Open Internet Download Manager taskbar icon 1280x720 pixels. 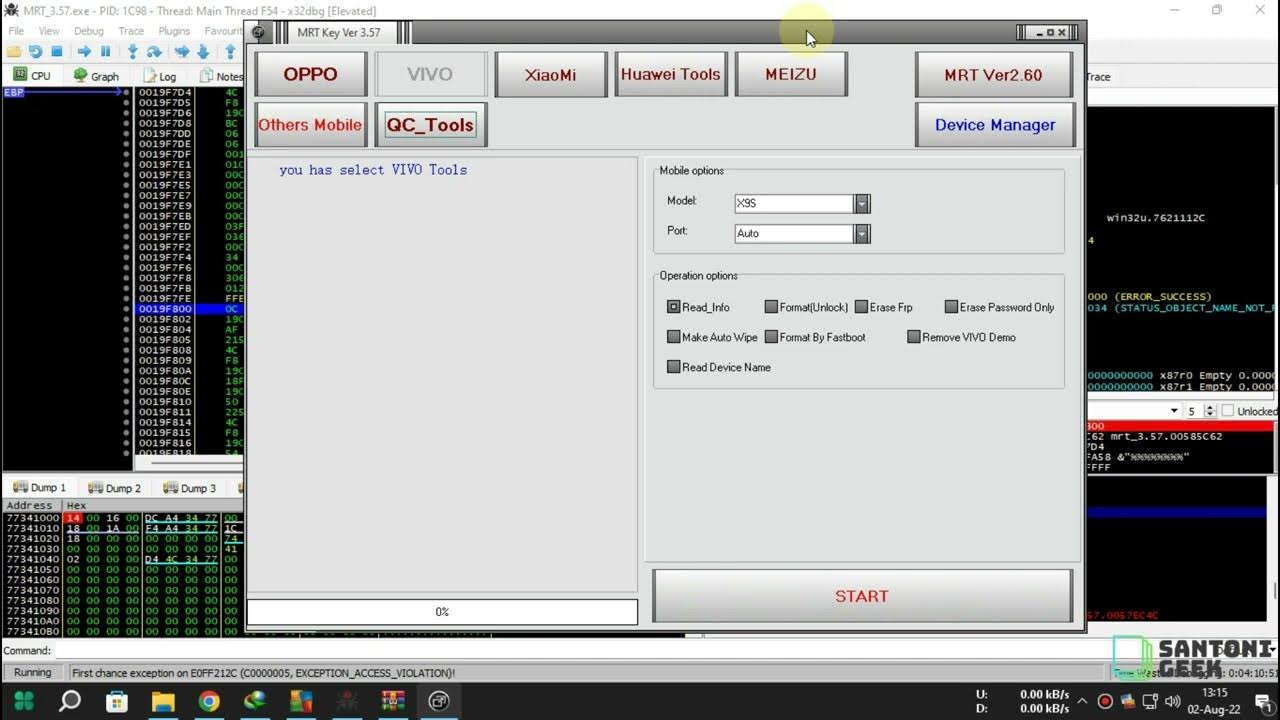tap(254, 701)
